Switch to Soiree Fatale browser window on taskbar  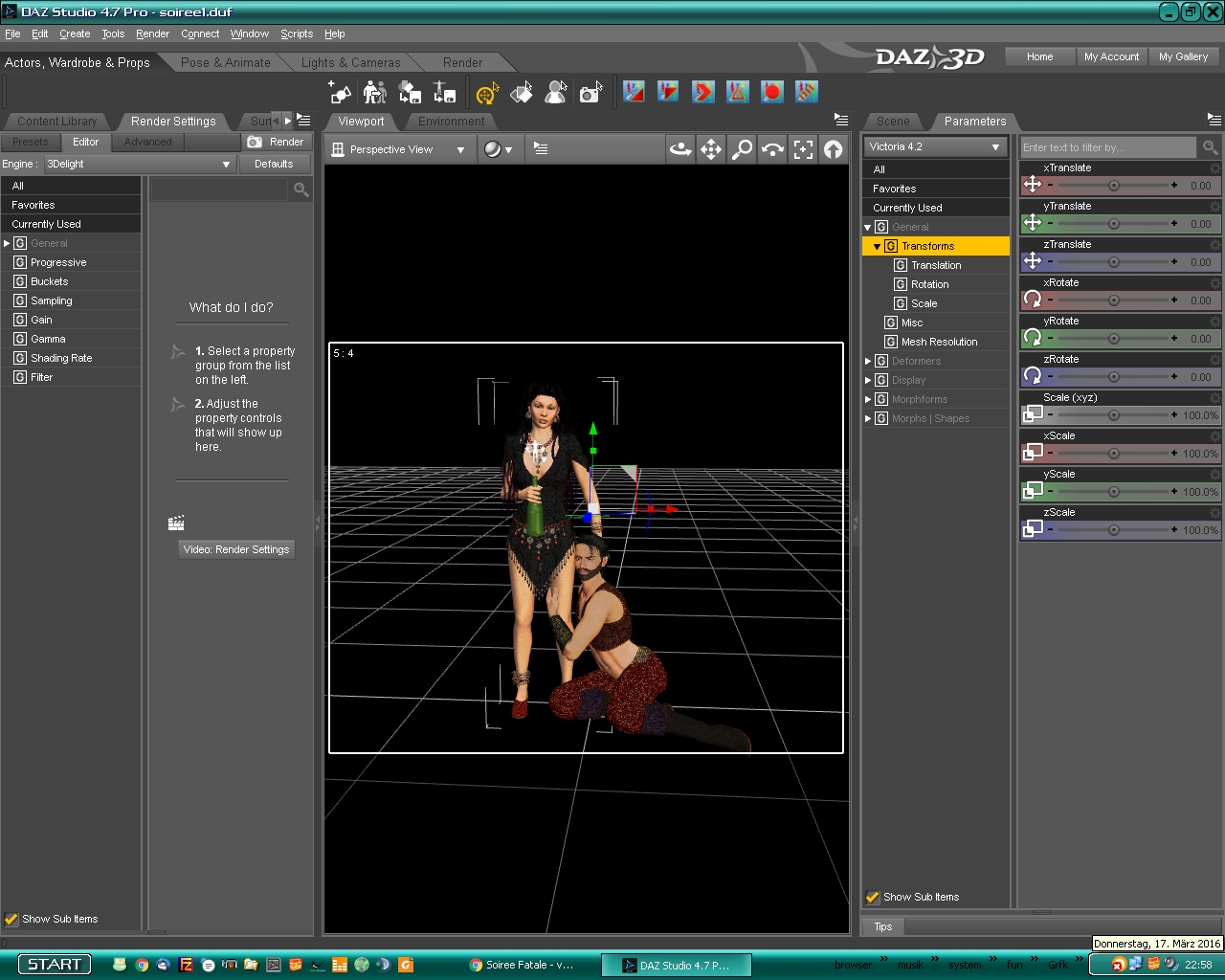pyautogui.click(x=522, y=965)
